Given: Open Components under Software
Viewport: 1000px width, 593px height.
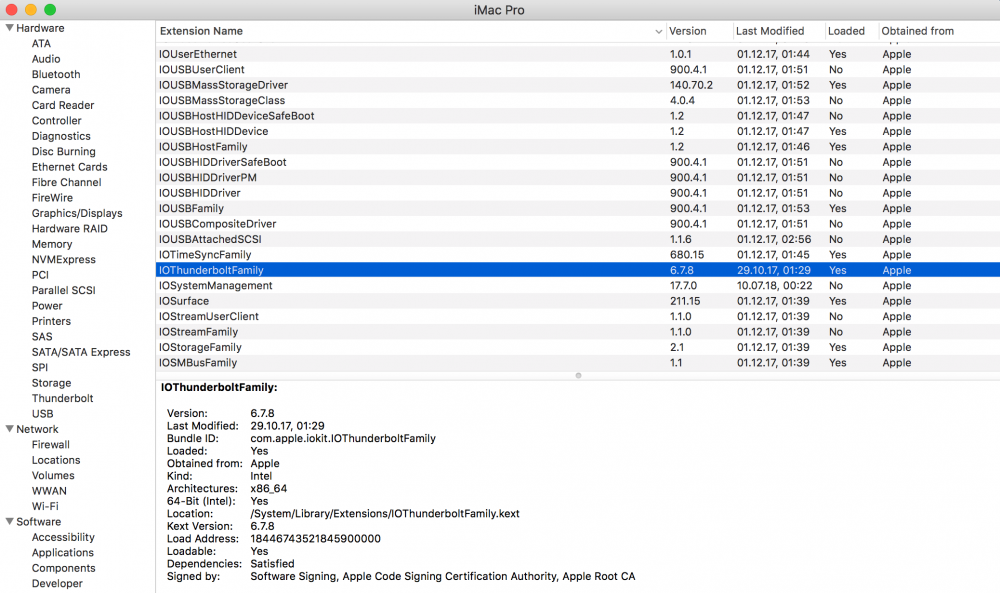Looking at the screenshot, I should click(x=64, y=568).
